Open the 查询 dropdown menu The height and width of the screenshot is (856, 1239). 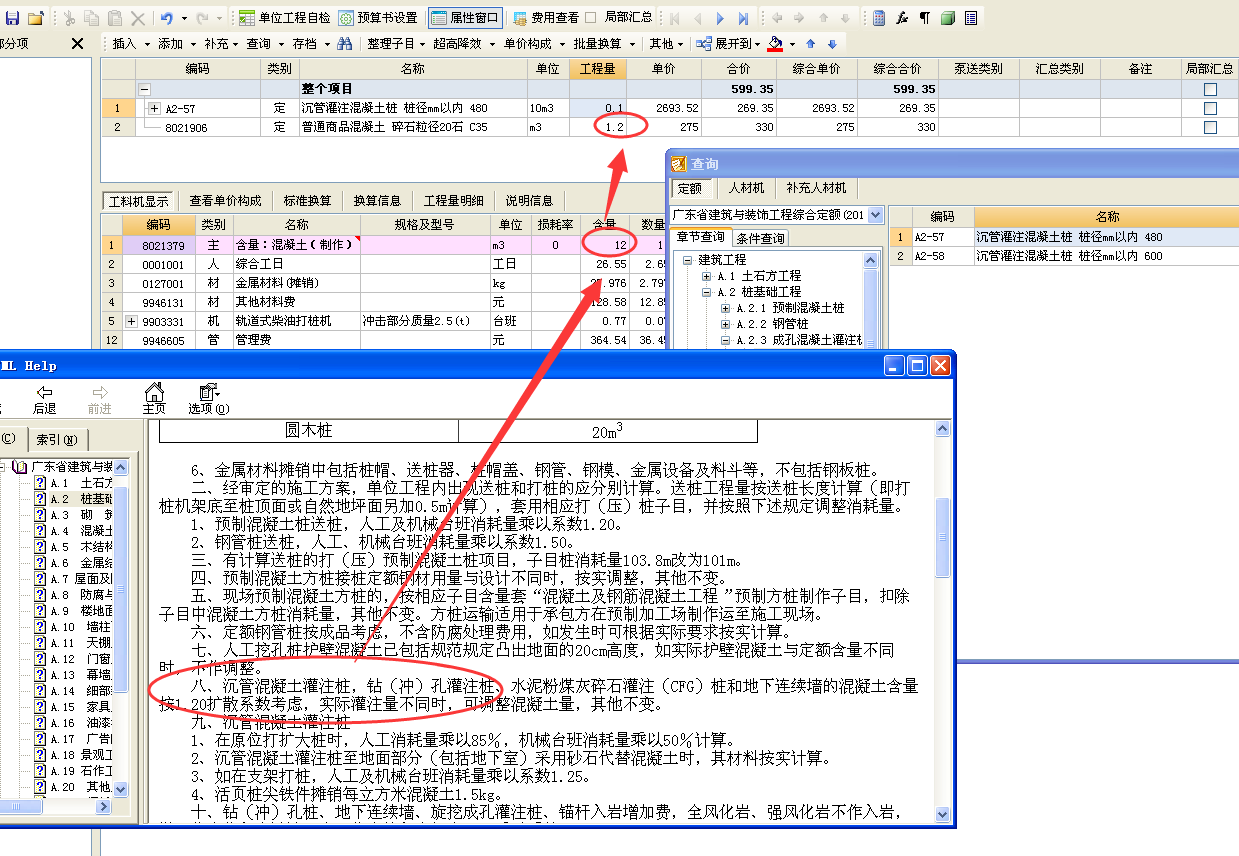[x=266, y=44]
